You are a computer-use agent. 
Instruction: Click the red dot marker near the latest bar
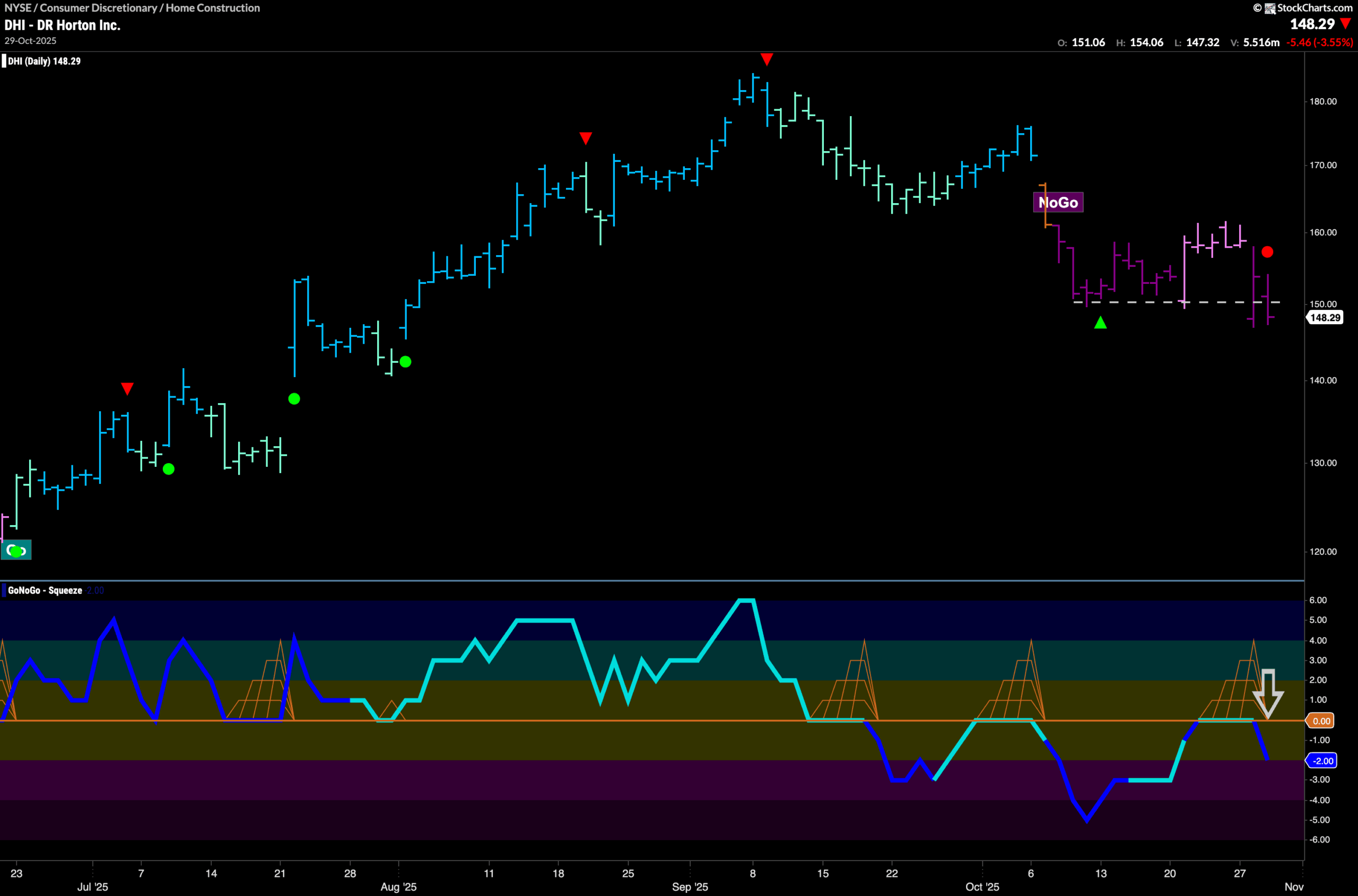coord(1268,251)
